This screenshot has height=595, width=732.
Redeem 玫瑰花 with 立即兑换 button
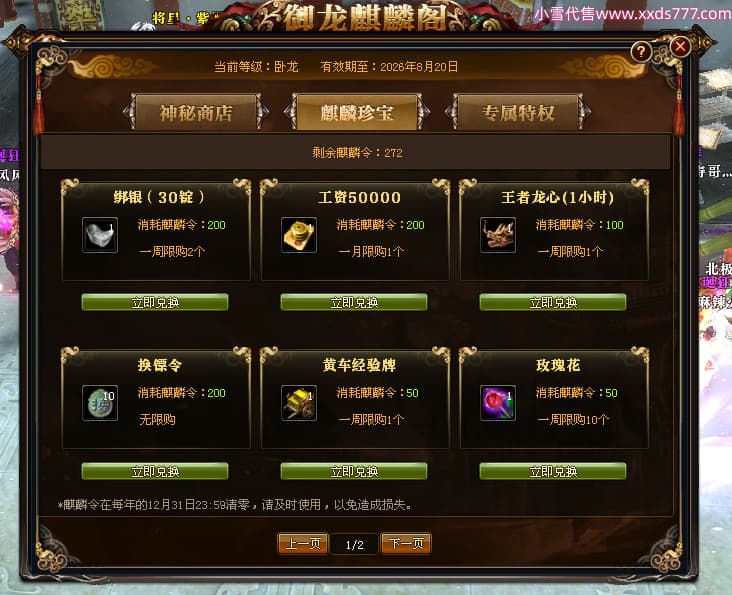553,471
